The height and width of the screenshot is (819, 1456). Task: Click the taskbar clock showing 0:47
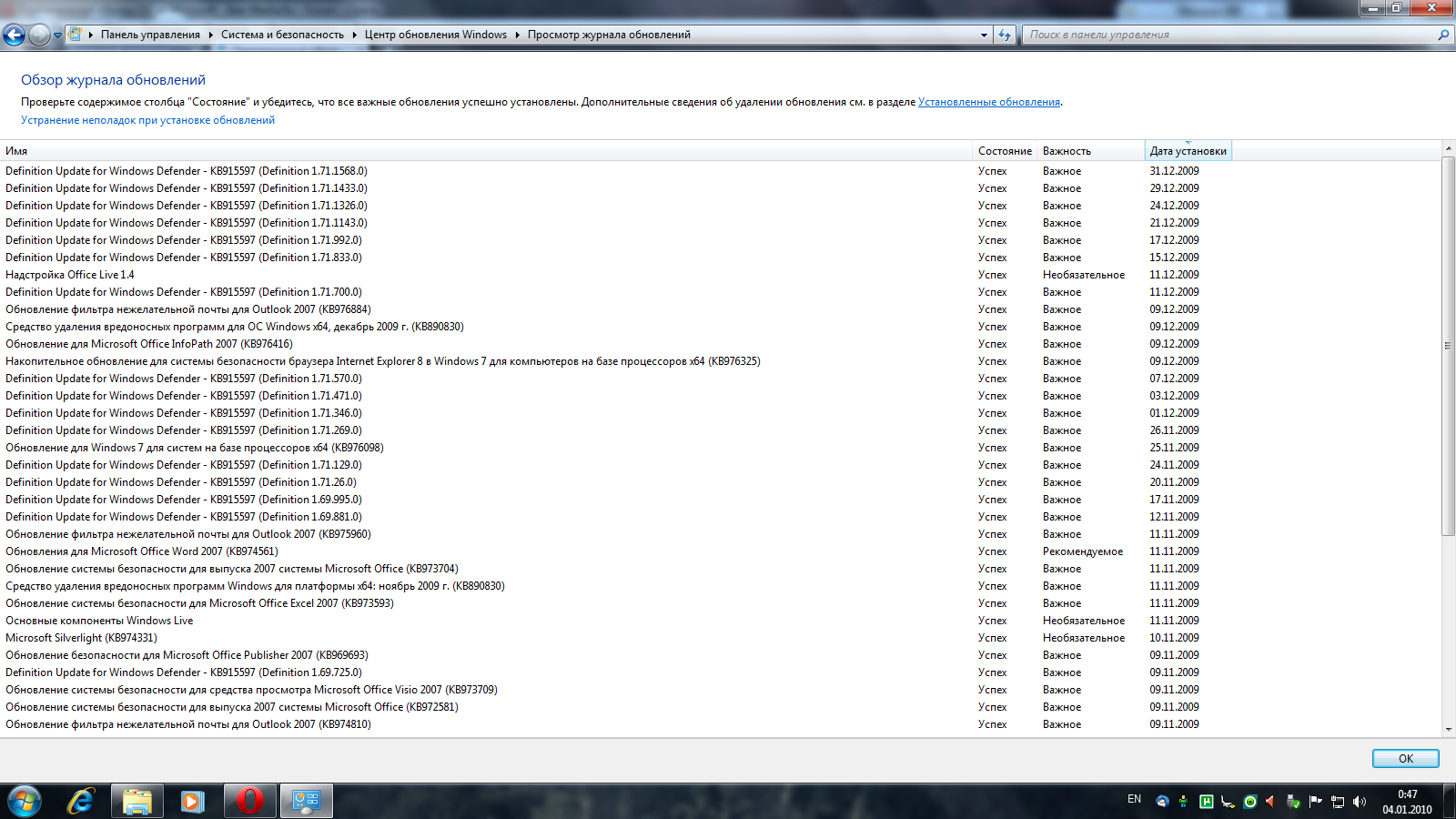point(1407,802)
